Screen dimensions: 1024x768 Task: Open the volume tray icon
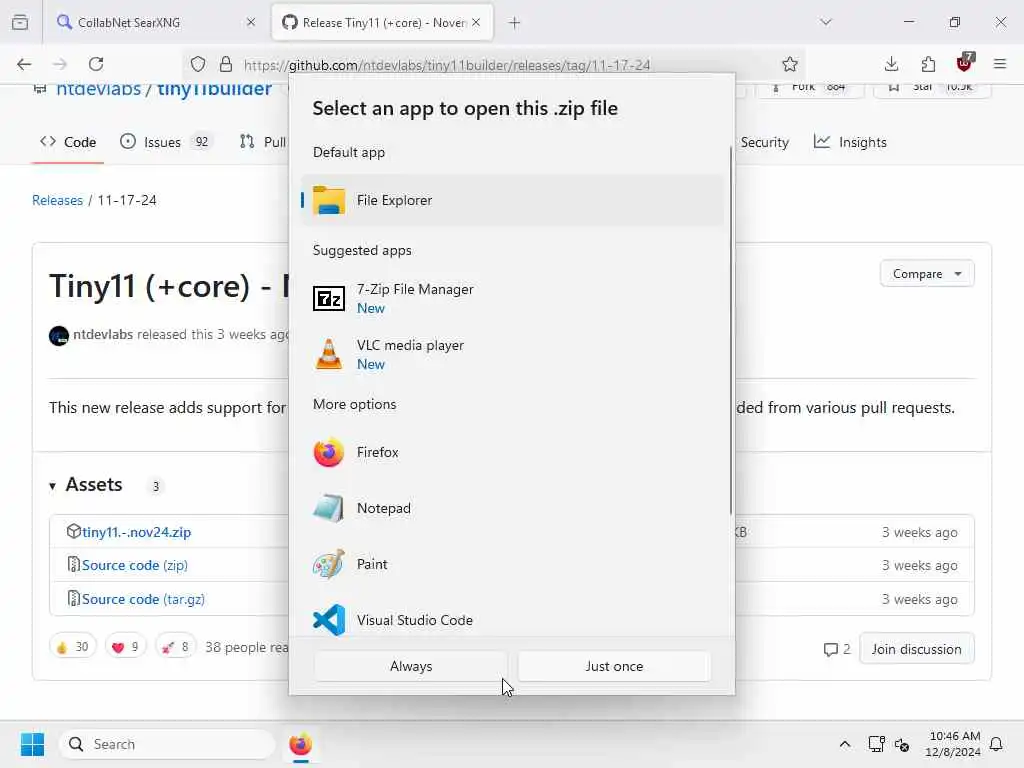pos(902,744)
